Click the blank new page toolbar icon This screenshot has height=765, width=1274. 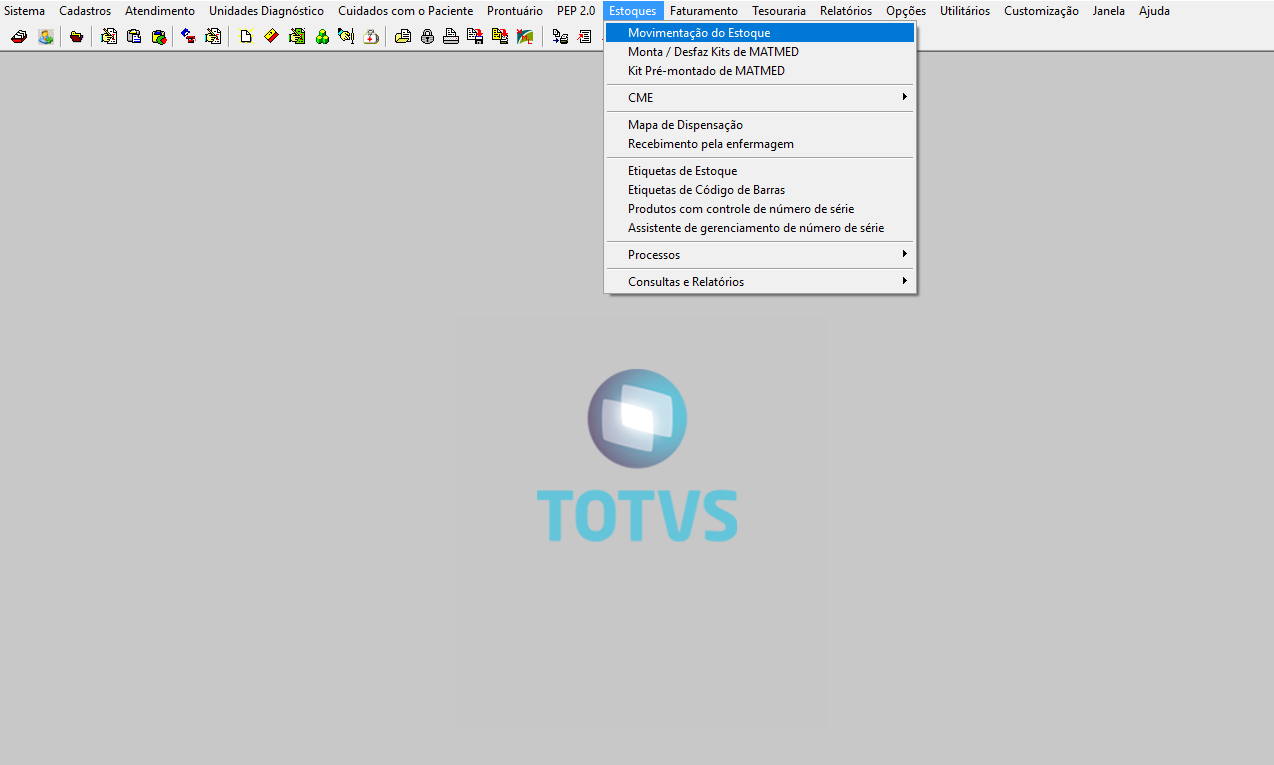pyautogui.click(x=246, y=37)
